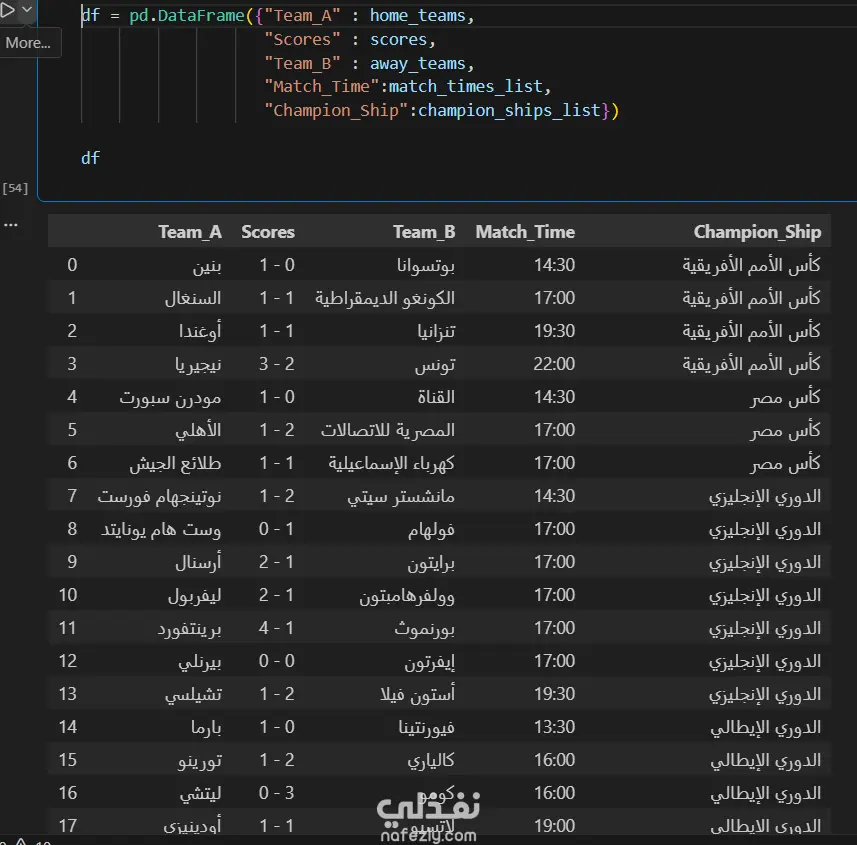Click the Team_B column header
The image size is (857, 845).
(x=424, y=232)
